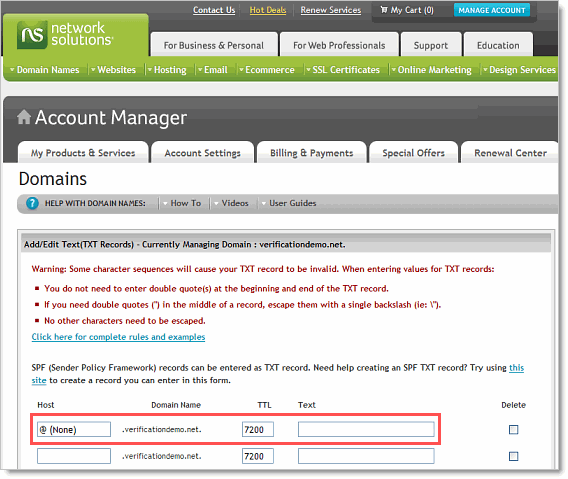The image size is (568, 479).
Task: Focus the Text field in the first row
Action: coord(366,429)
